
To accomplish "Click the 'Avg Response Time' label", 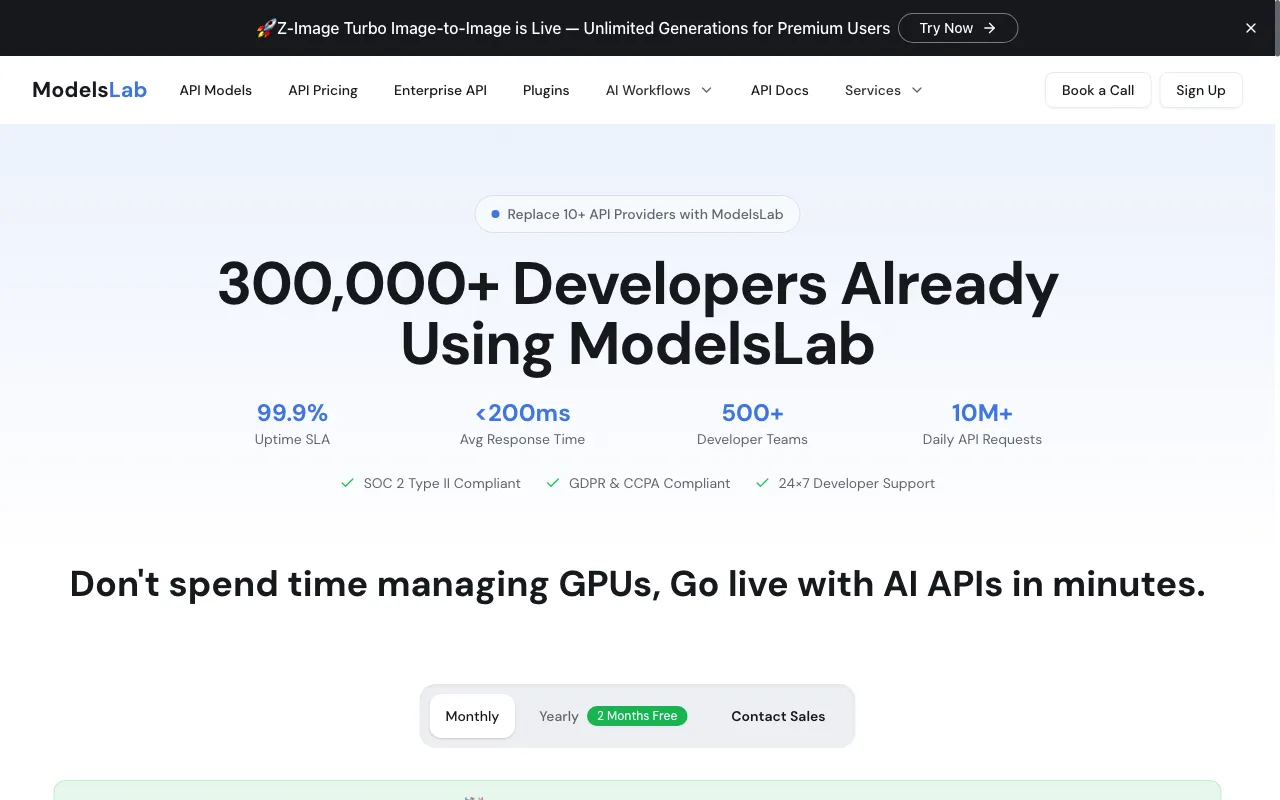I will [522, 439].
